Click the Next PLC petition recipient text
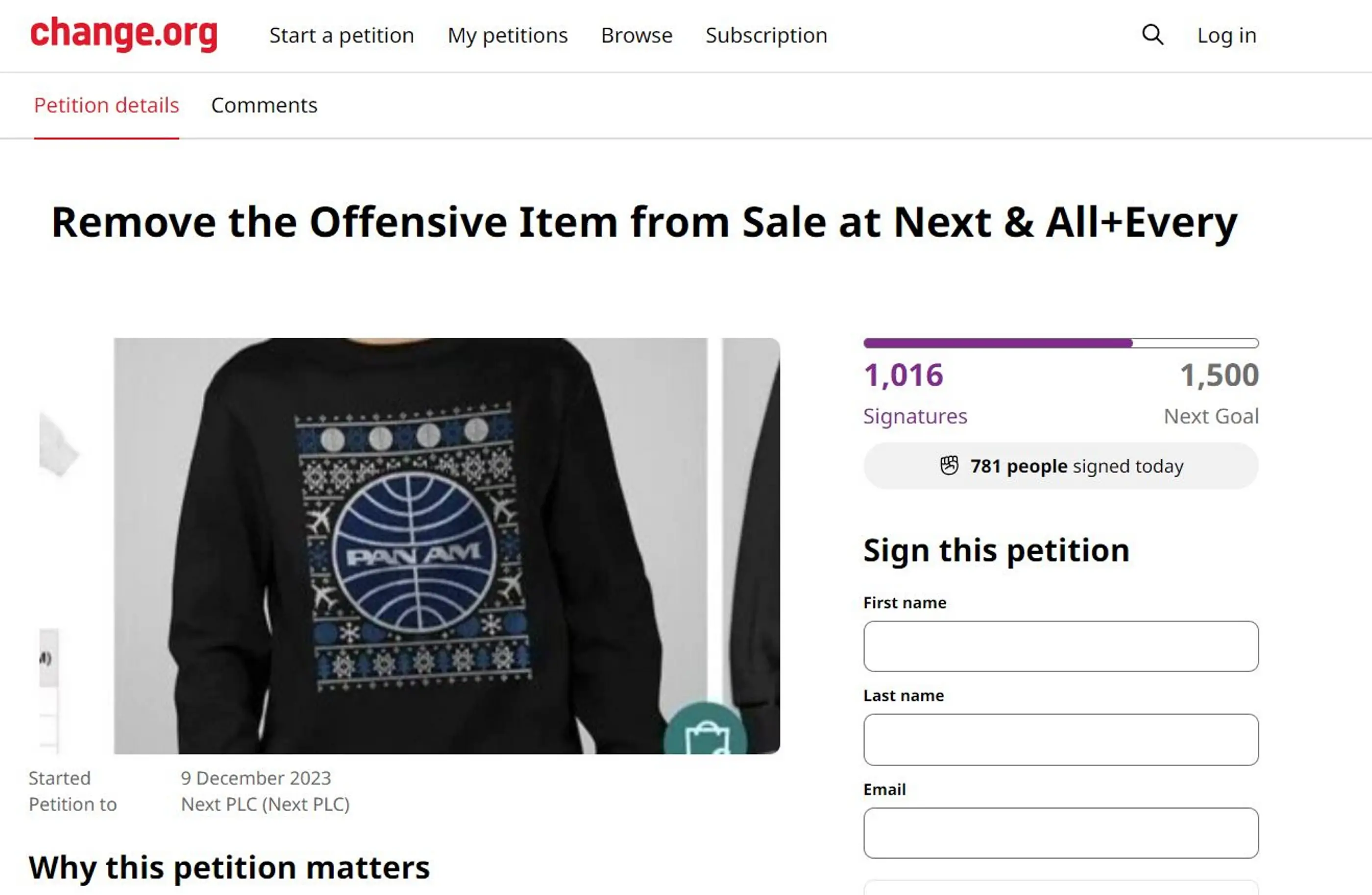The height and width of the screenshot is (895, 1372). (265, 804)
